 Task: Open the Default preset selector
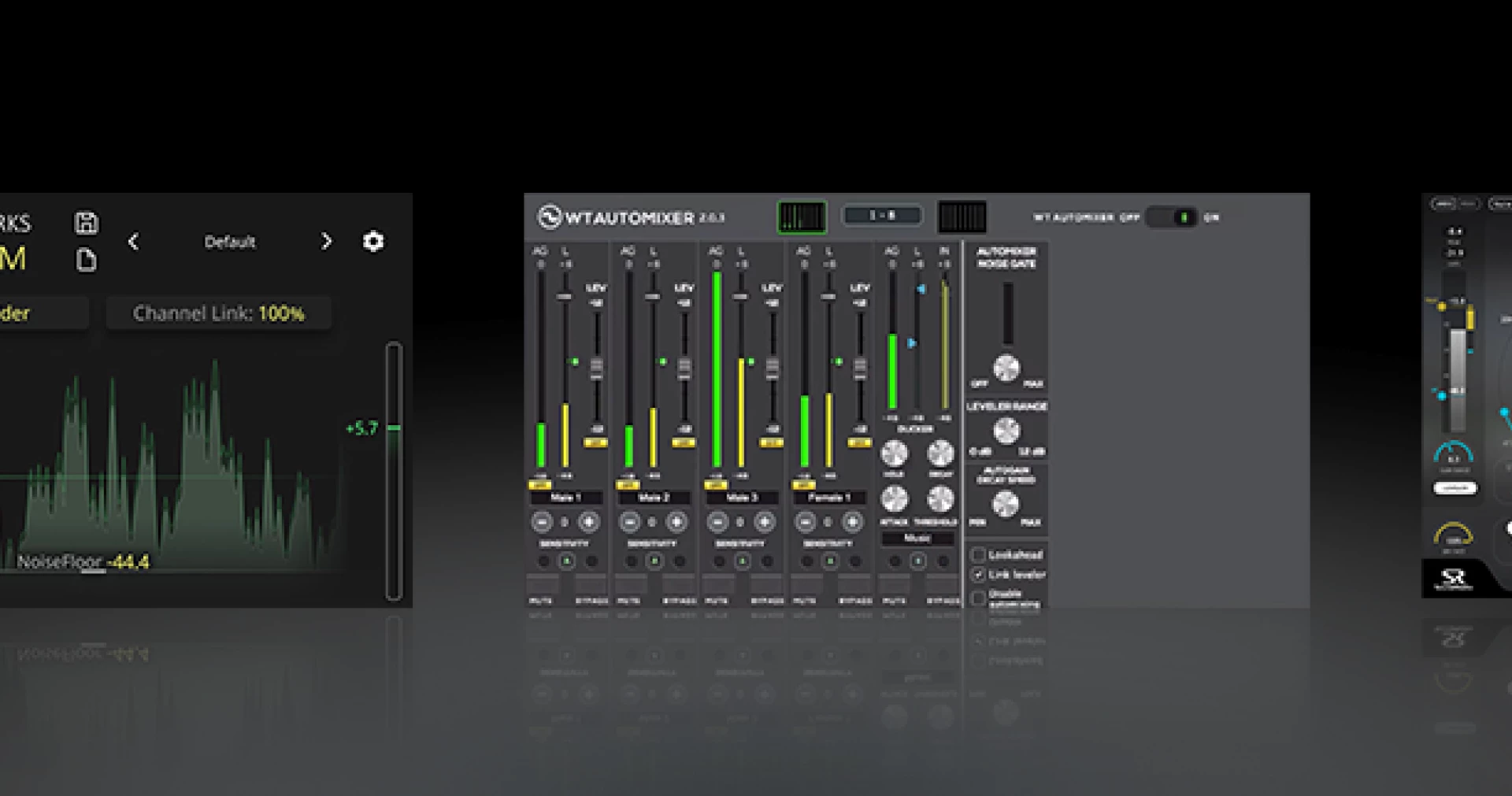click(x=229, y=242)
